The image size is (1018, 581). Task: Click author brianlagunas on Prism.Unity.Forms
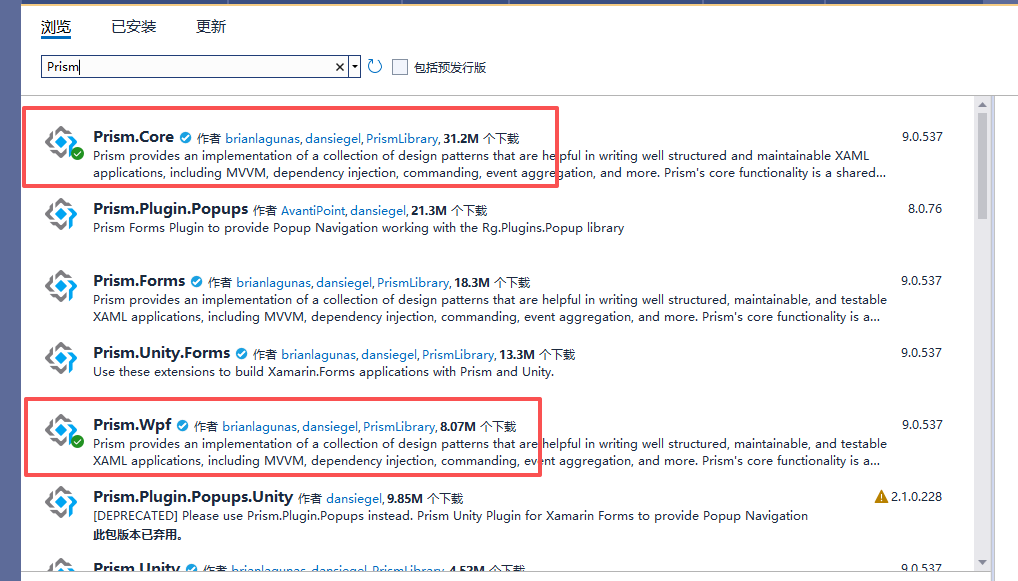pos(318,355)
